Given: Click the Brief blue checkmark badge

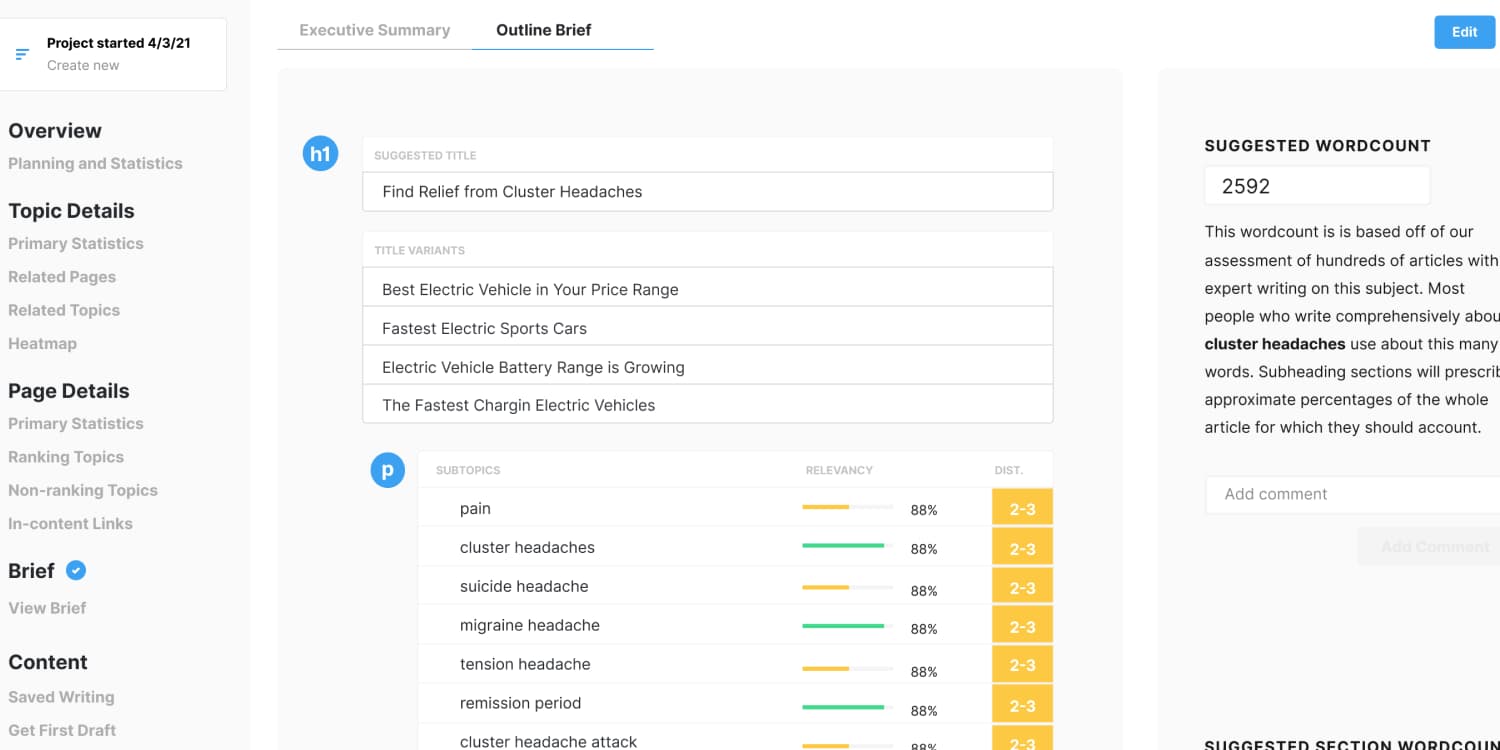Looking at the screenshot, I should [76, 570].
